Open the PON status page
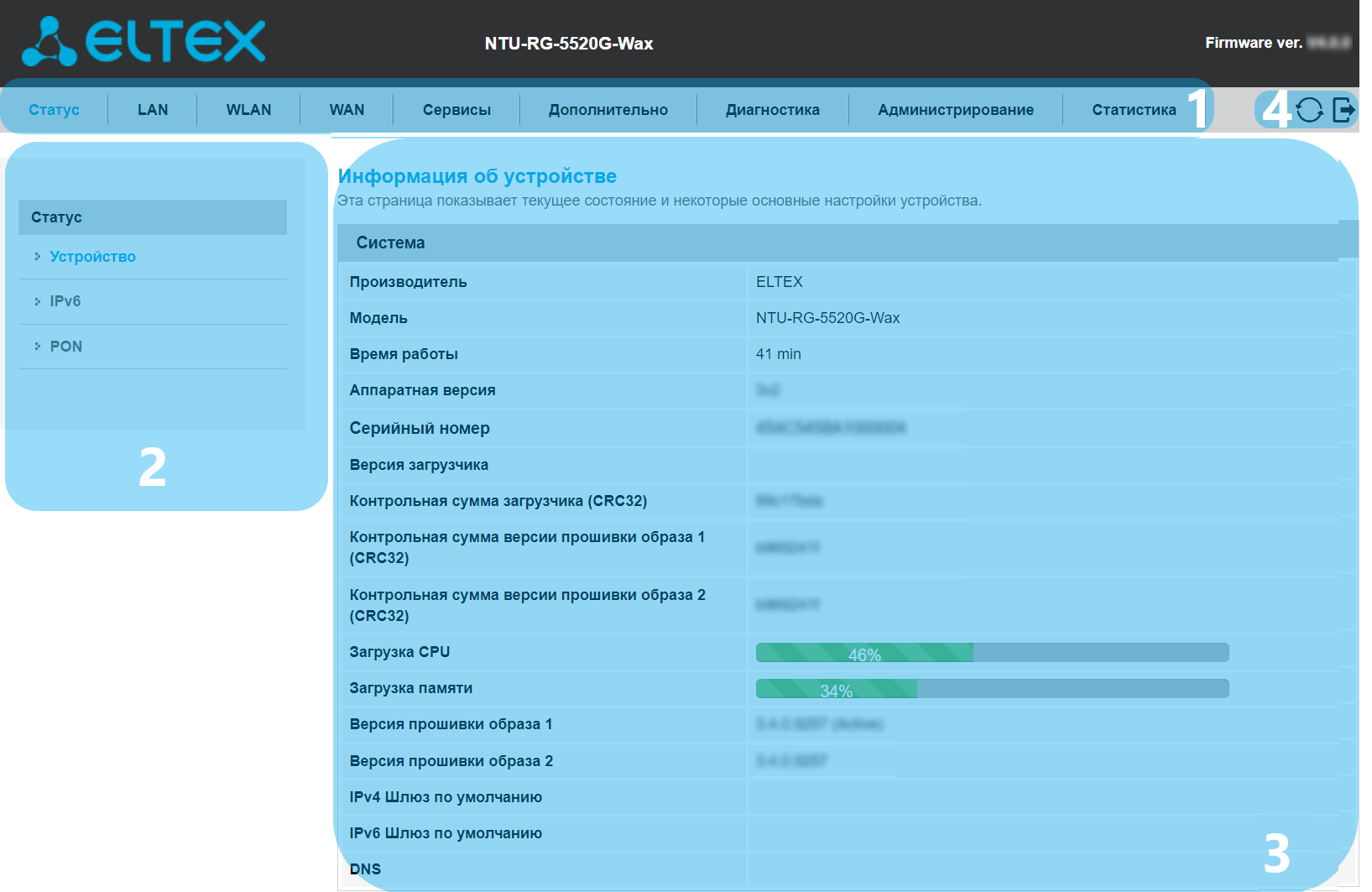This screenshot has height=892, width=1372. coord(66,347)
